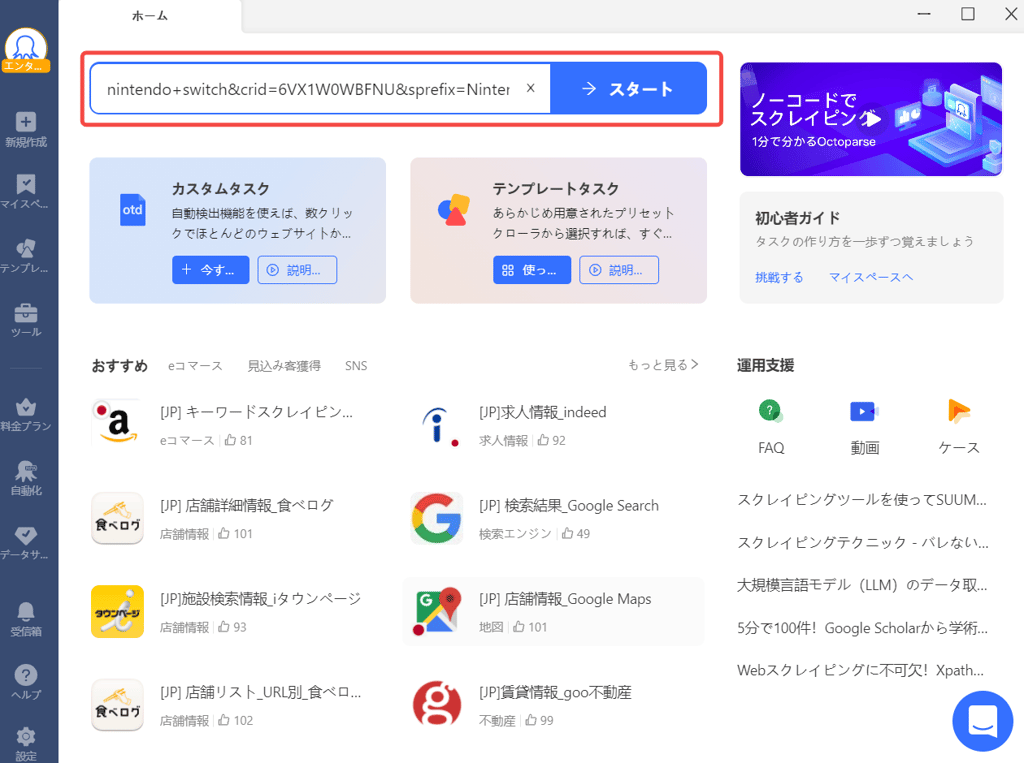
Task: Open [JP] 店舗リスト_URL別_食べロ... template title
Action: [x=261, y=692]
